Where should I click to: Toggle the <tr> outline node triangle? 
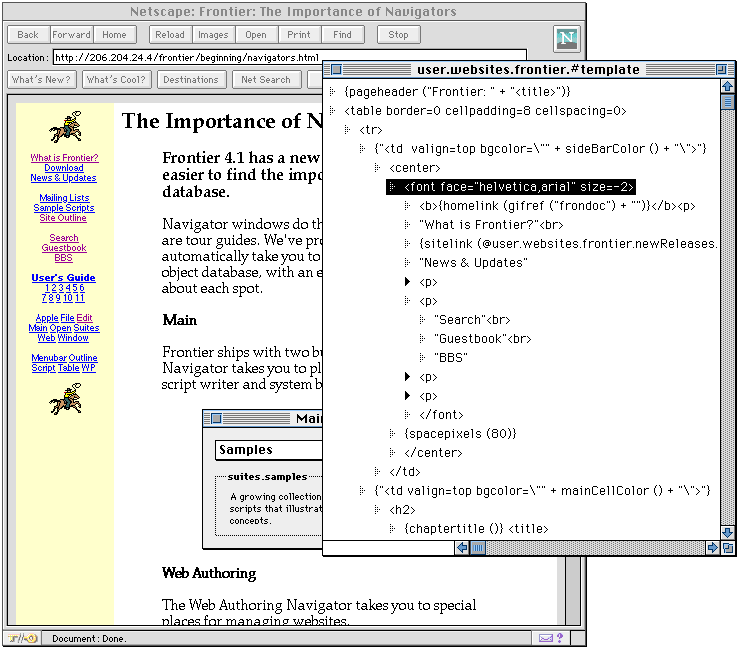pyautogui.click(x=347, y=130)
